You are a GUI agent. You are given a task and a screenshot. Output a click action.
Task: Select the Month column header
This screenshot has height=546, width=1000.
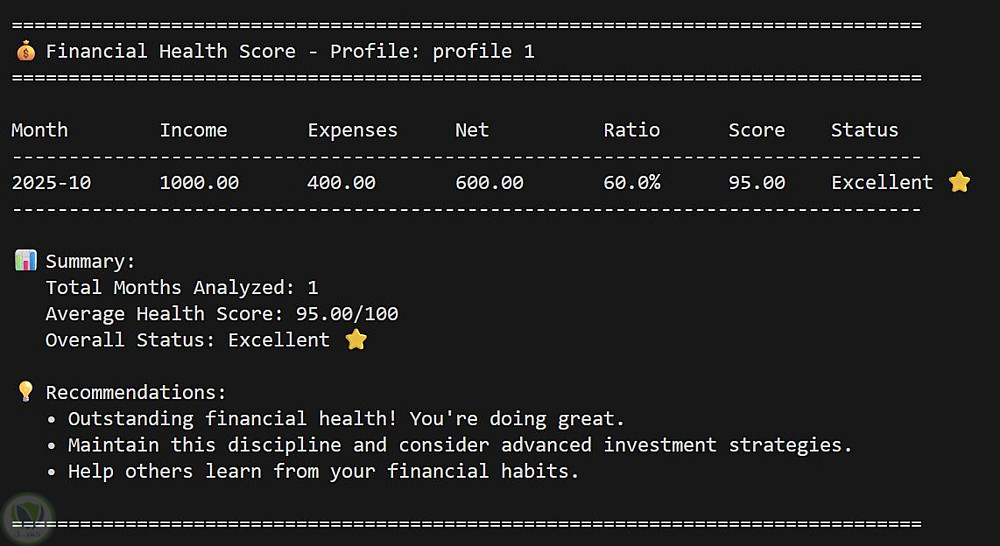coord(40,130)
